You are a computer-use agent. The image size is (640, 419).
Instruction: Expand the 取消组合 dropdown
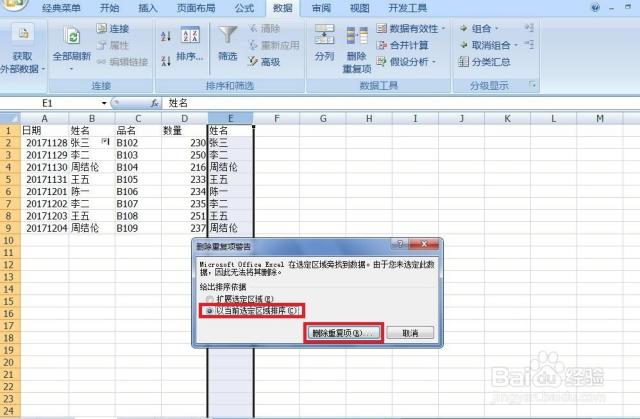[518, 45]
